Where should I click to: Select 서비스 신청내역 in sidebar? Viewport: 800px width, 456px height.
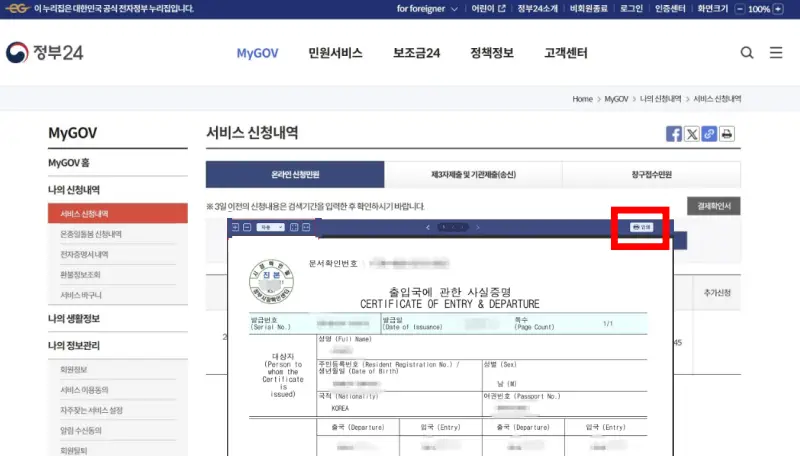click(x=118, y=213)
